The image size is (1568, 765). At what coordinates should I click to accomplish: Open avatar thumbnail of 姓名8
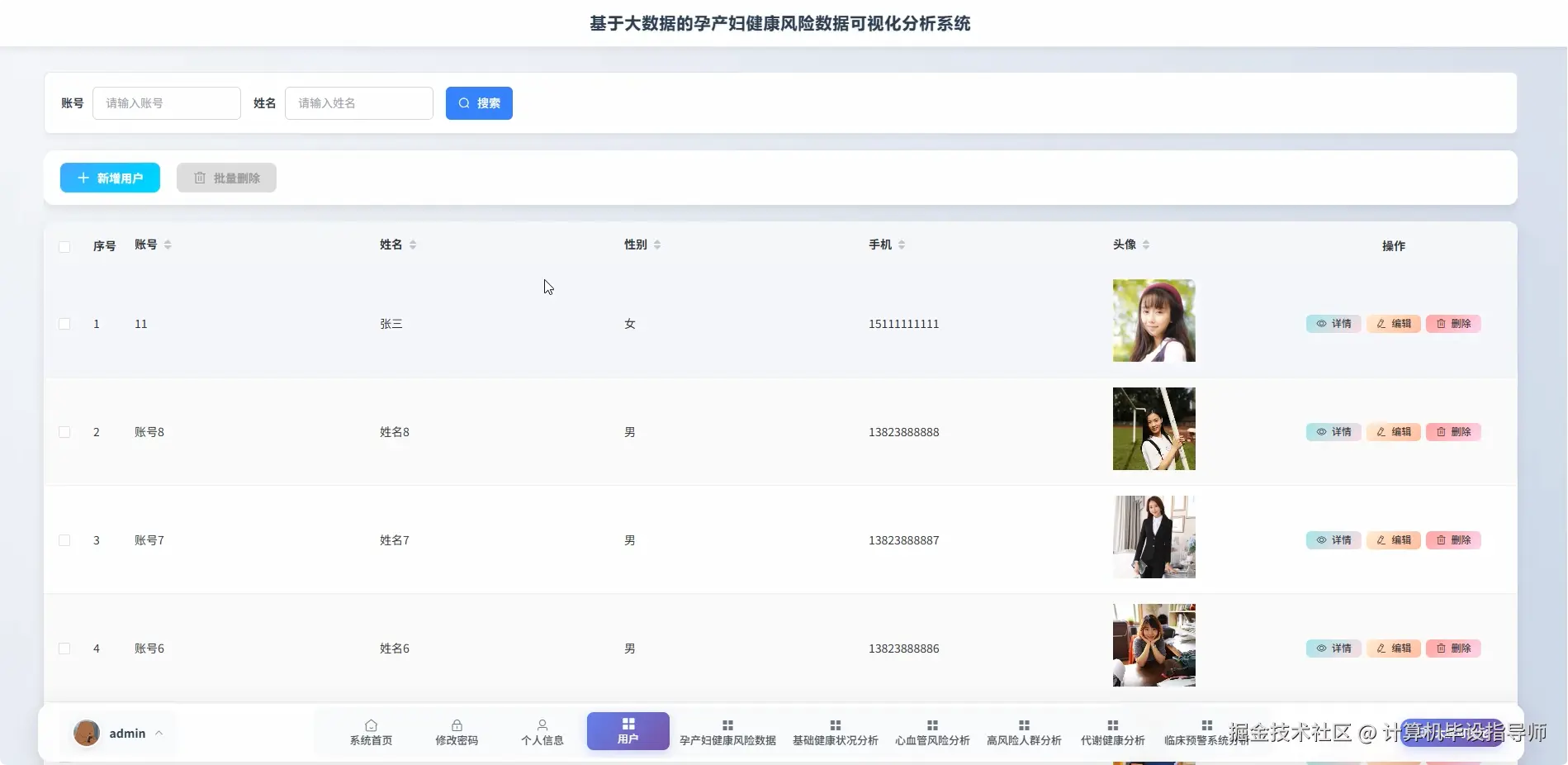click(x=1154, y=429)
